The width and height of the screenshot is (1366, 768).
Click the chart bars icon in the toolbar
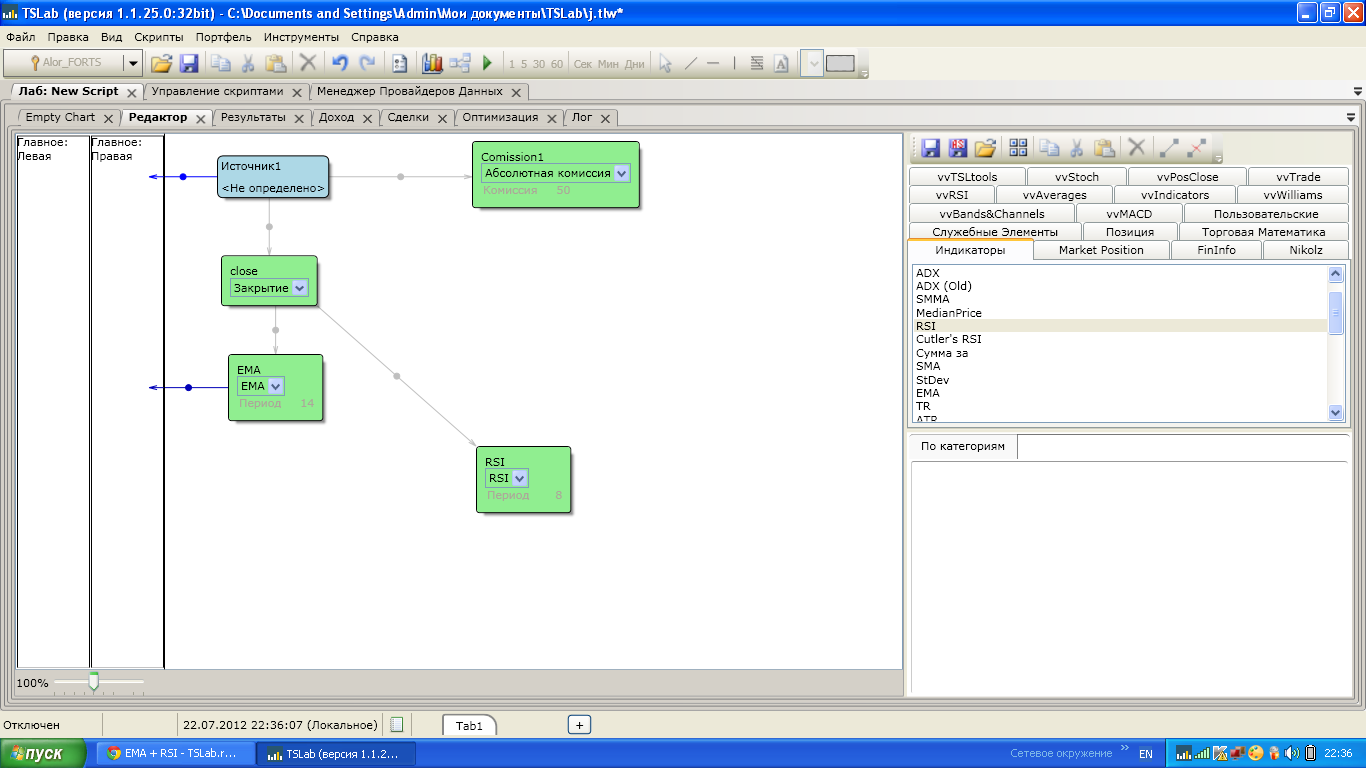pyautogui.click(x=432, y=63)
